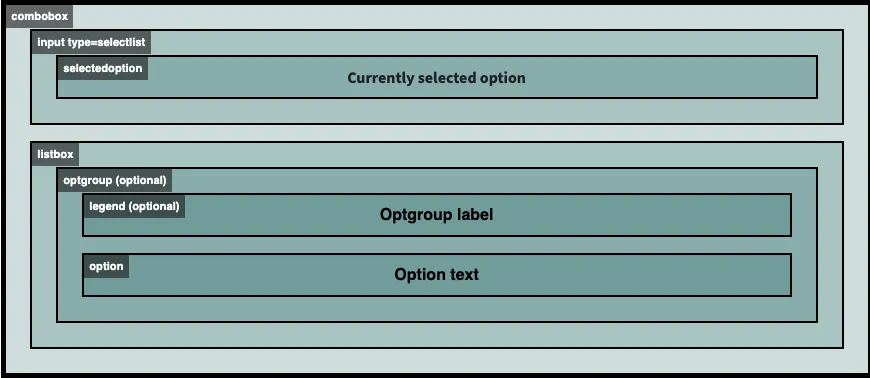Select the "Optgroup label" heading text
The height and width of the screenshot is (378, 870).
click(x=436, y=214)
